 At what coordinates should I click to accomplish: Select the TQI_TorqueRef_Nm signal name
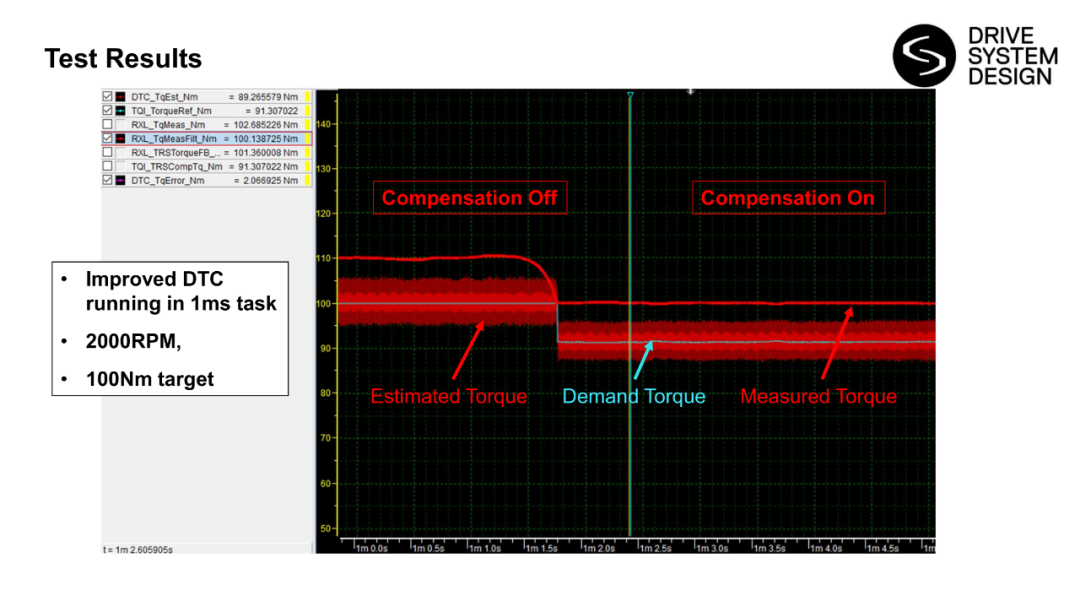[171, 111]
